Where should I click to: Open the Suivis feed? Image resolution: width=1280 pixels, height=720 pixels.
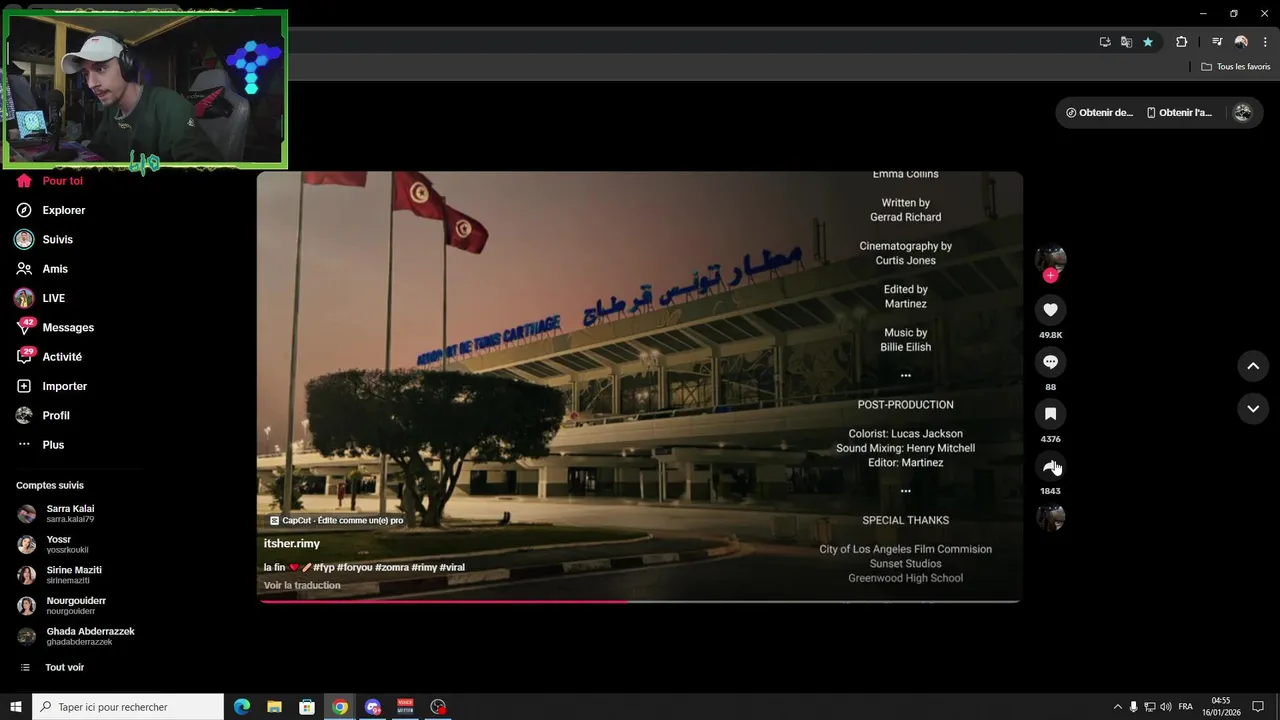[45, 240]
